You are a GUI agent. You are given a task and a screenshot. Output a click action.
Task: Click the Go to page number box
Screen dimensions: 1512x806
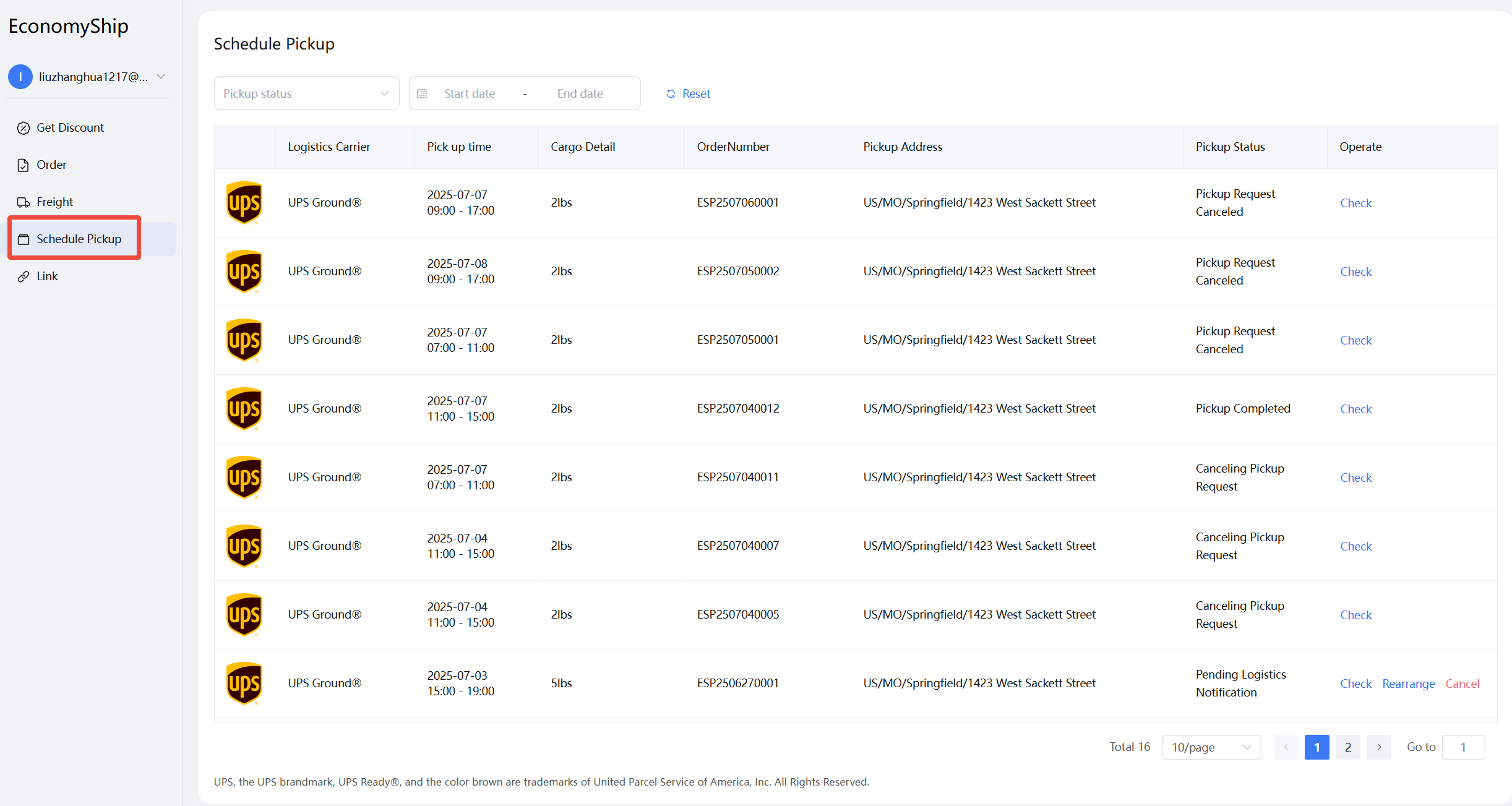coord(1463,747)
